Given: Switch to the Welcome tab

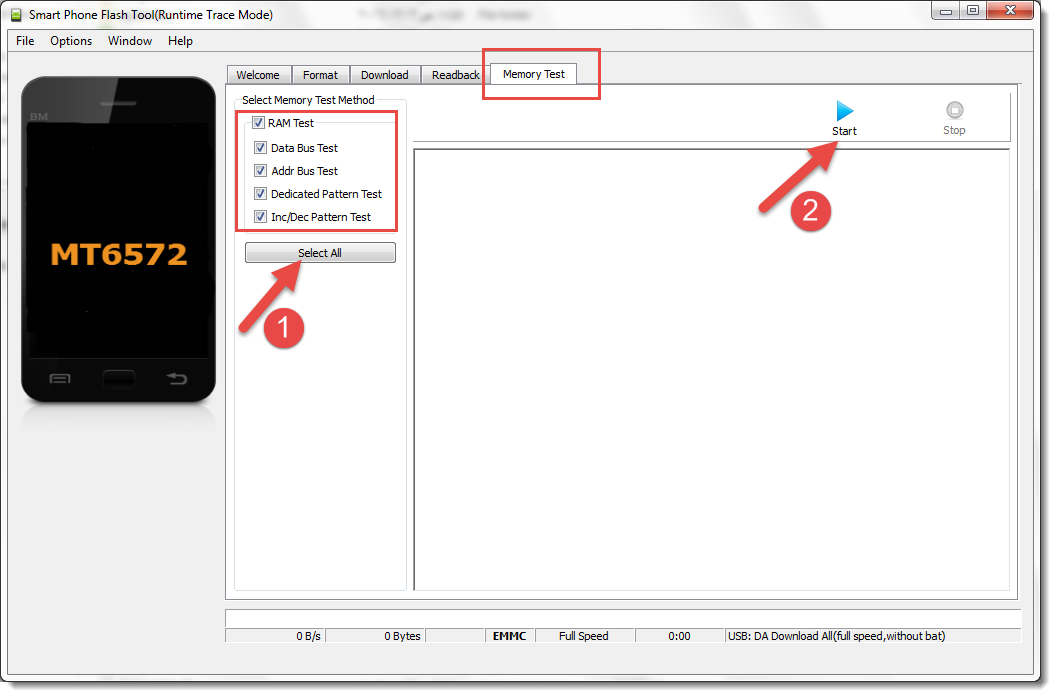Looking at the screenshot, I should 259,75.
